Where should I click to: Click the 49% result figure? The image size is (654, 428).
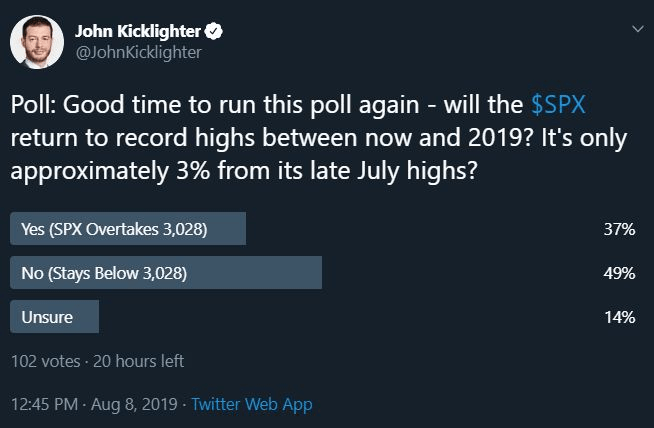619,273
